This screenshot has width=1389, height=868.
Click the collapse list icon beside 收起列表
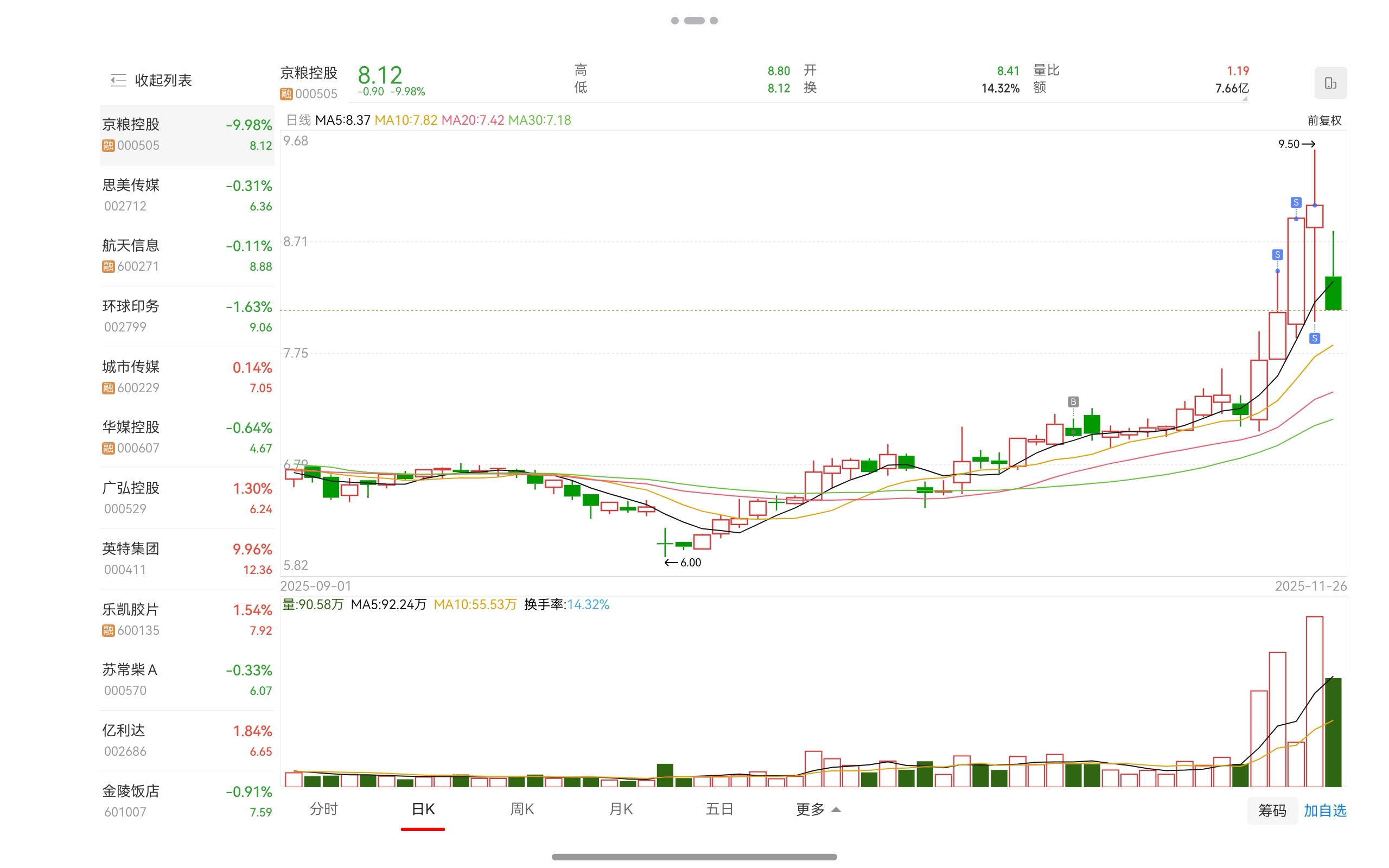pos(118,80)
